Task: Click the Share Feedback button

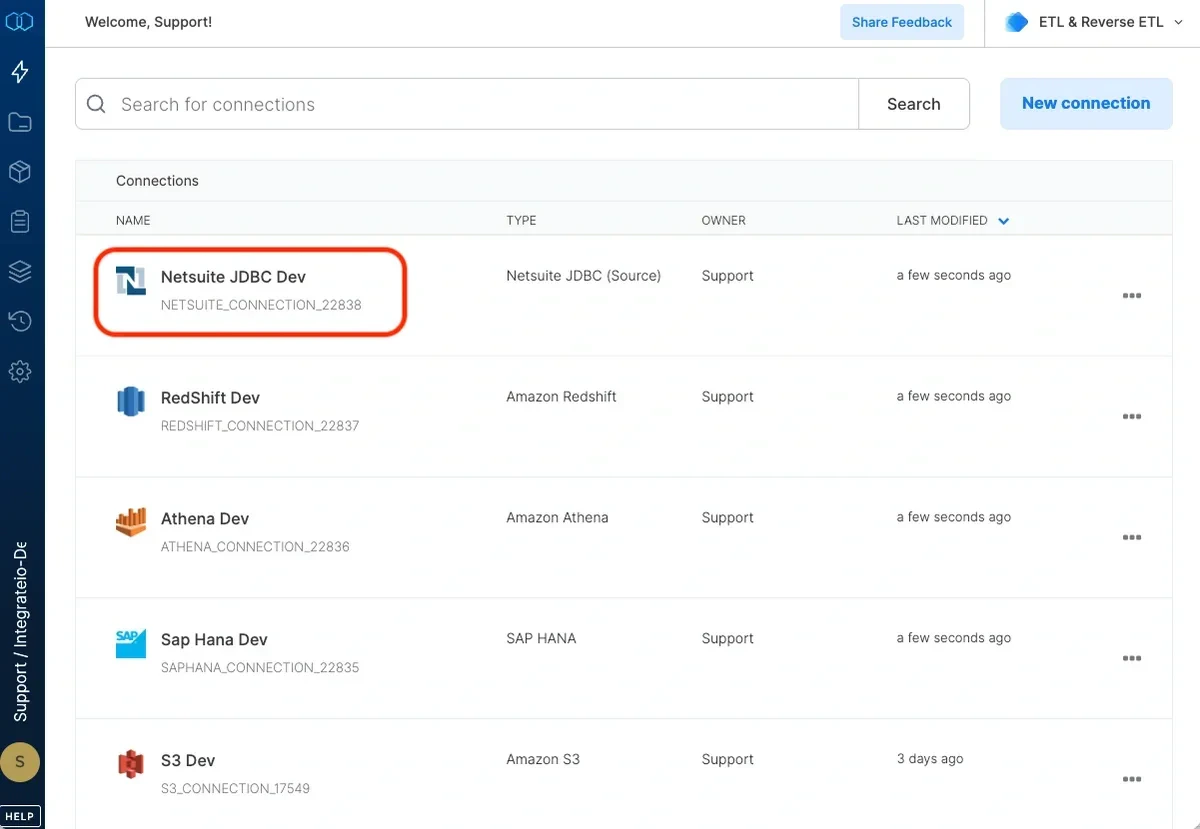Action: (901, 21)
